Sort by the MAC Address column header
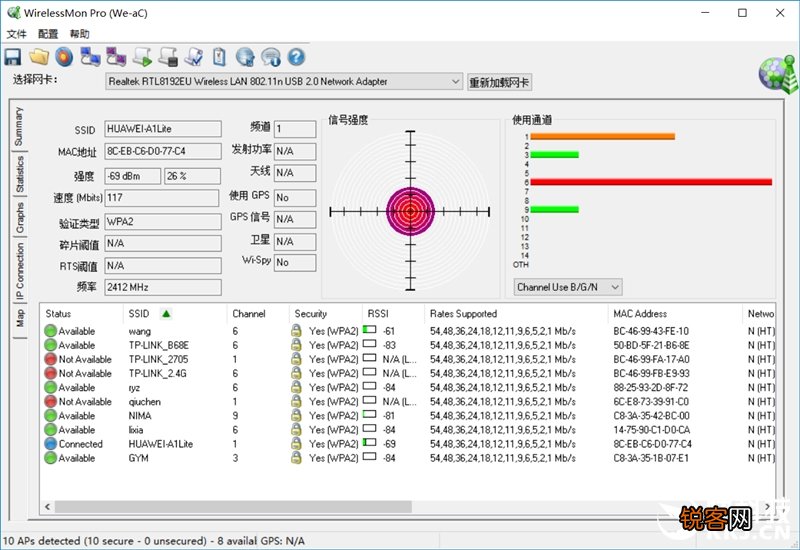This screenshot has width=800, height=550. [x=674, y=314]
